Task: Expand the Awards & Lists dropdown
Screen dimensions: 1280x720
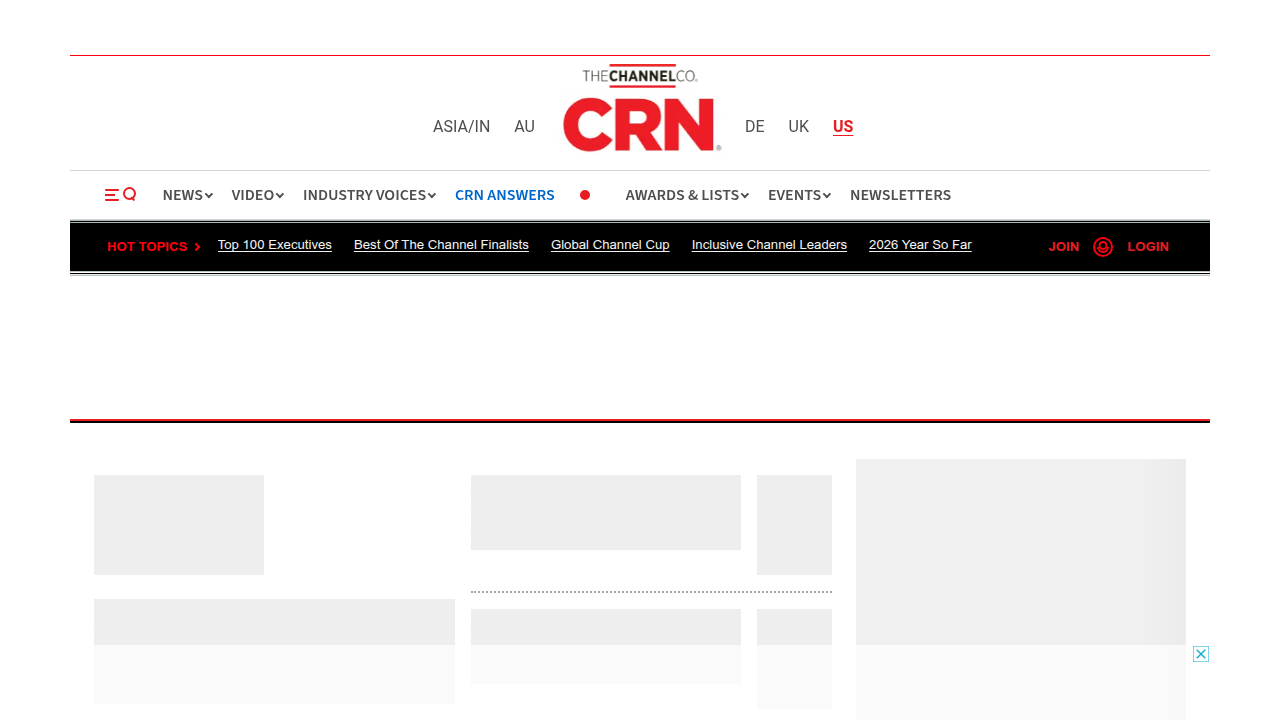Action: click(687, 195)
